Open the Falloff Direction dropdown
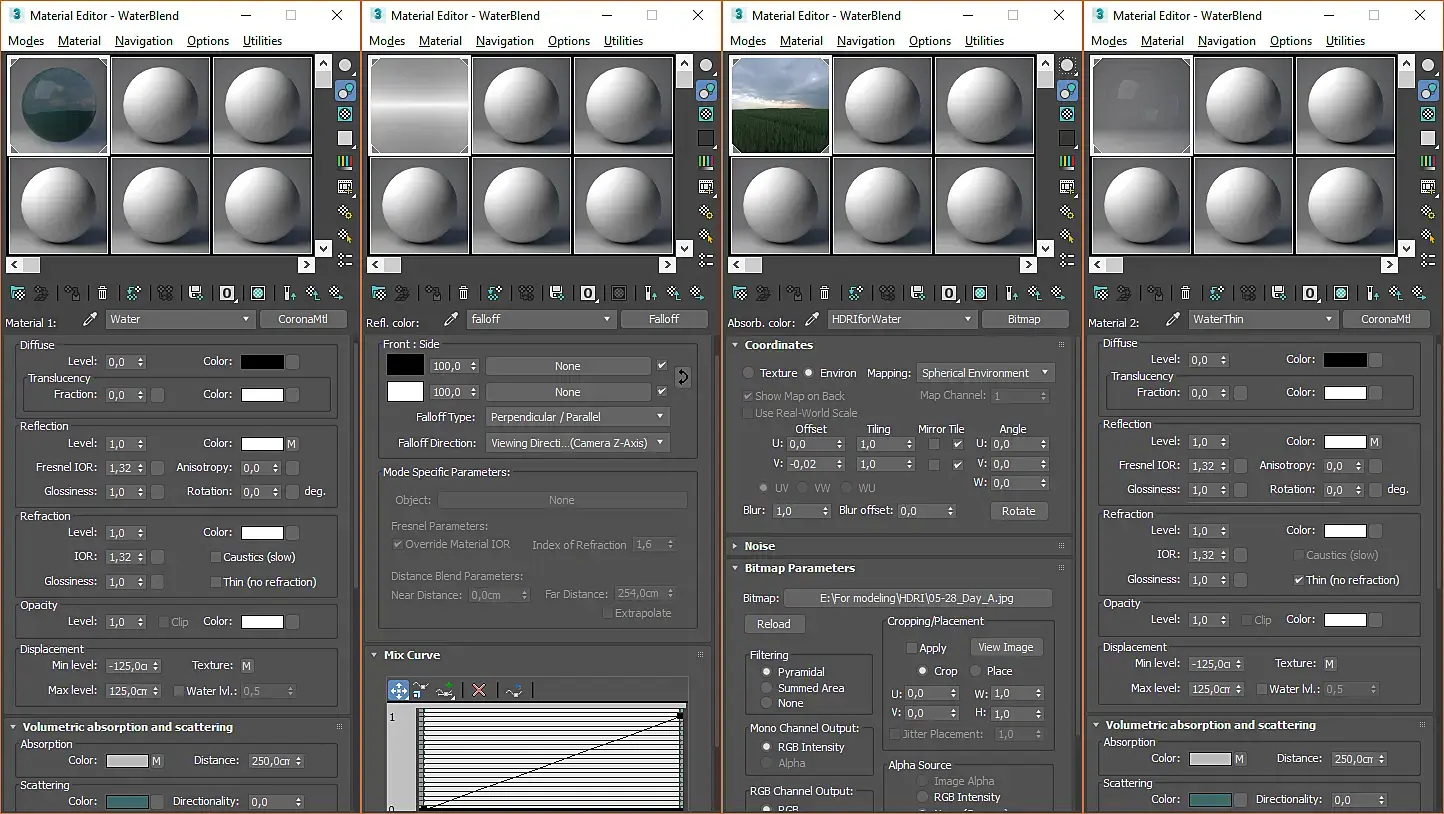Viewport: 1444px width, 814px height. click(x=578, y=443)
